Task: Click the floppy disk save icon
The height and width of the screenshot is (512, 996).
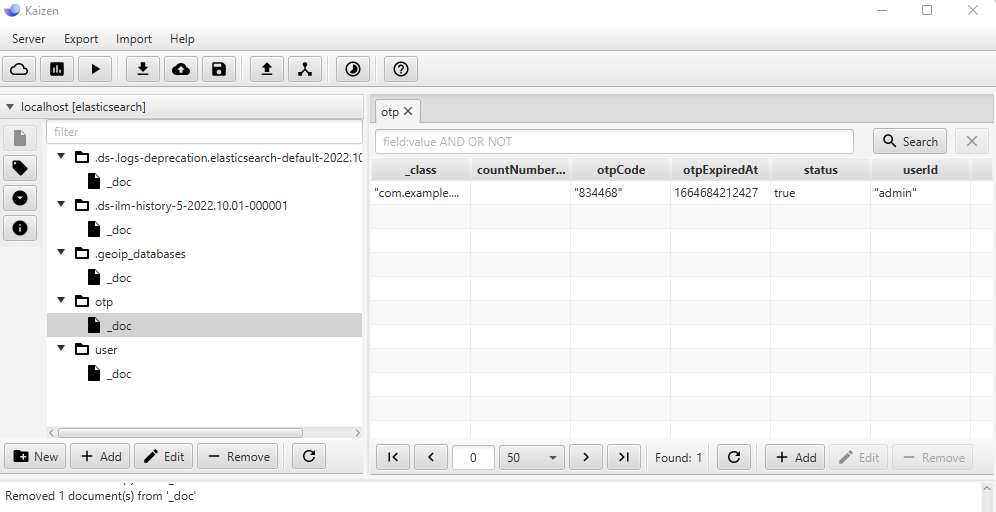Action: pyautogui.click(x=219, y=69)
